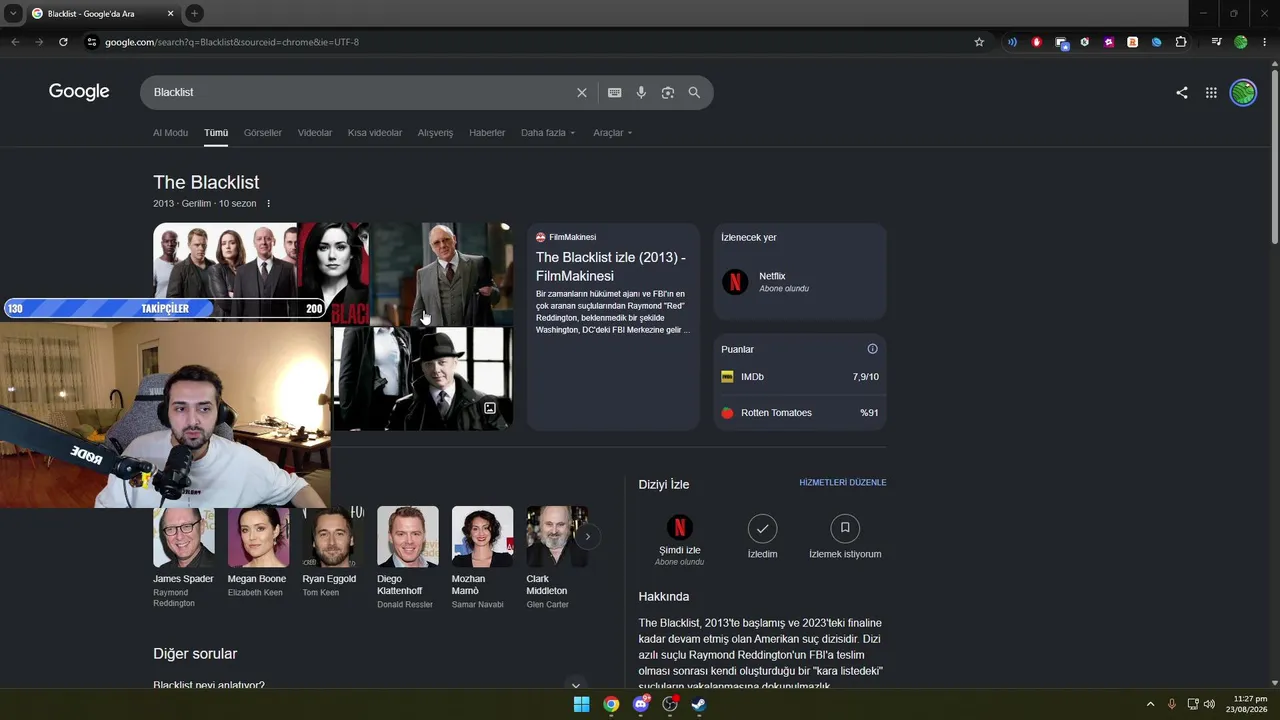Screen dimensions: 1280x720
Task: Open the tab search dropdown in Chrome
Action: tap(13, 13)
